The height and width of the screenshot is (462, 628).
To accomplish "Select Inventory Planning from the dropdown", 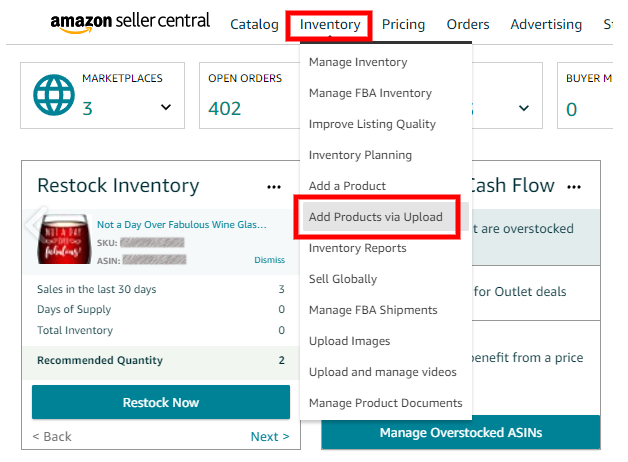I will (360, 155).
